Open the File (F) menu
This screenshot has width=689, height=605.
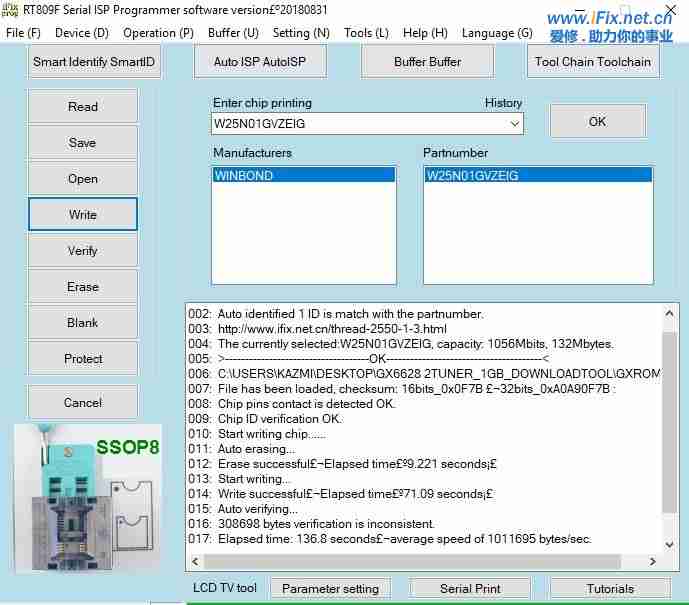[23, 33]
